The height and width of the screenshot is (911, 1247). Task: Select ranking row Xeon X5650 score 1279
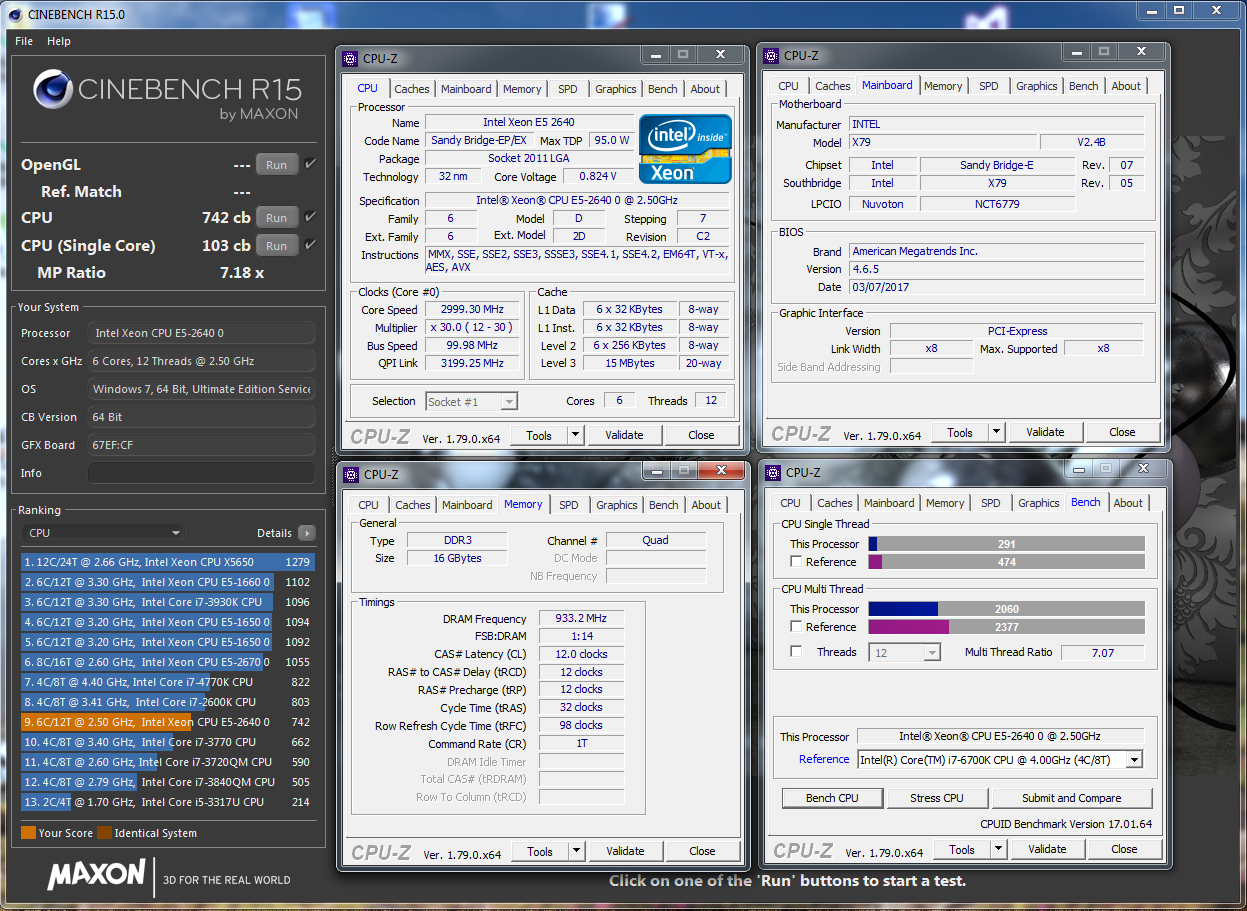pos(168,562)
